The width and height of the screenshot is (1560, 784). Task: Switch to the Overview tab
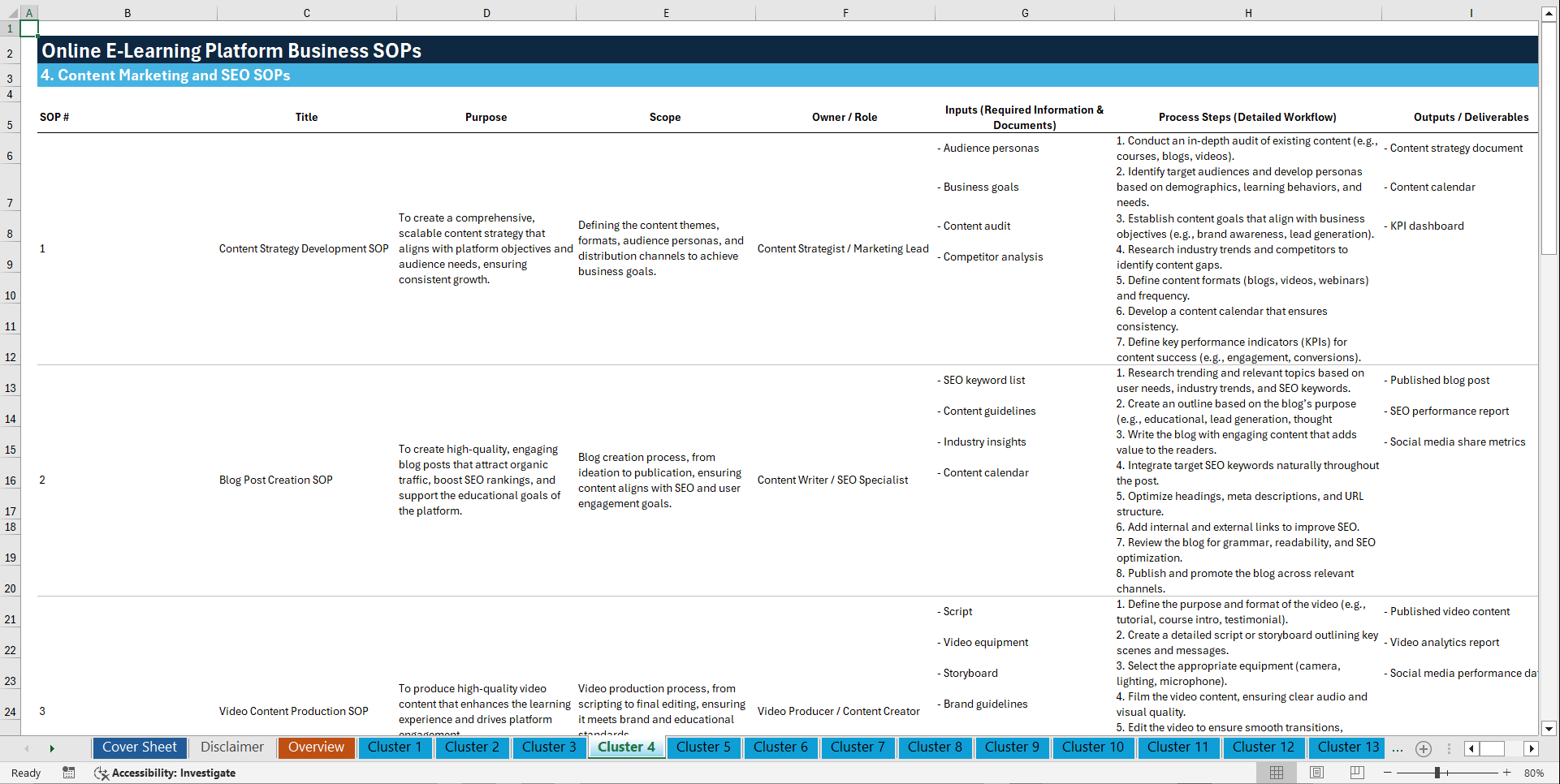(x=316, y=747)
